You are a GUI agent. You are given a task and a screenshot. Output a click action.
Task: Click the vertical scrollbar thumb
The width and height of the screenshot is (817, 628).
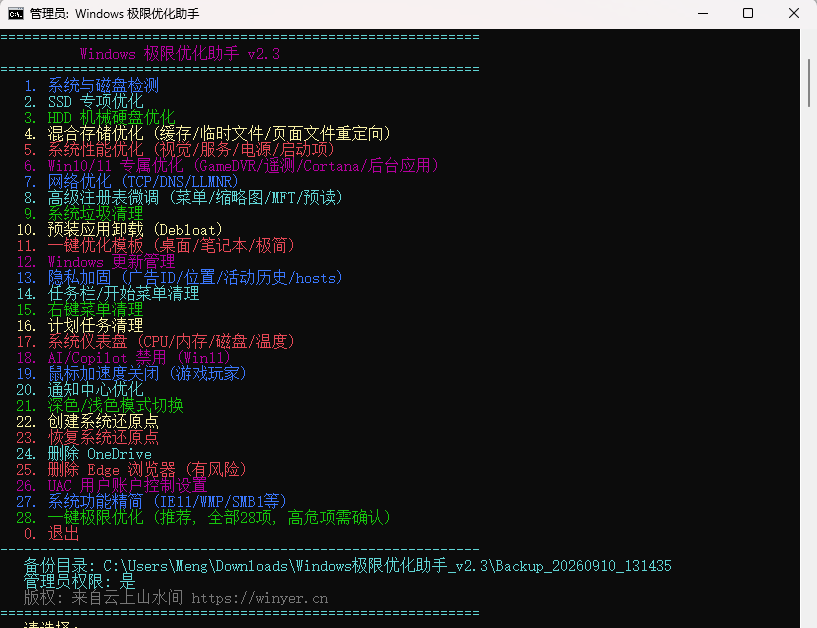[809, 83]
